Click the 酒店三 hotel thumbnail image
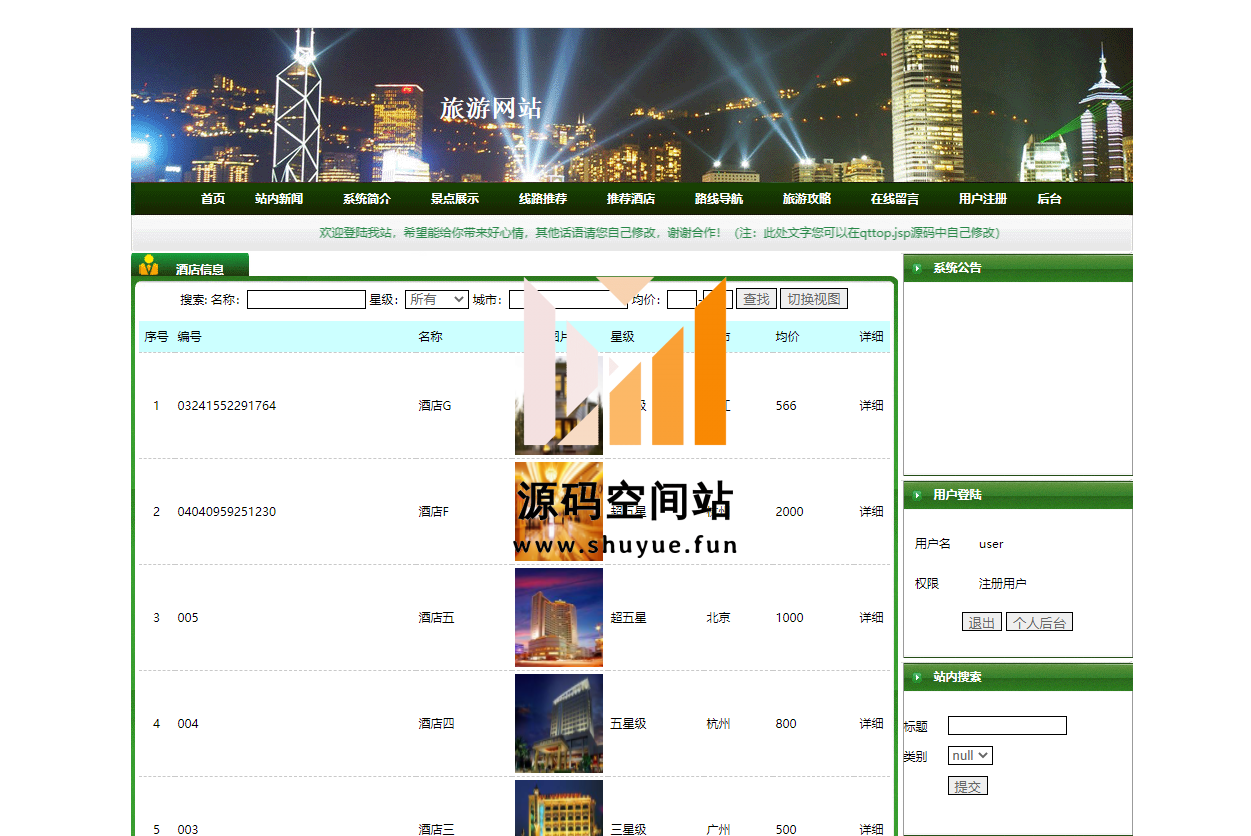The image size is (1251, 836). (x=559, y=808)
